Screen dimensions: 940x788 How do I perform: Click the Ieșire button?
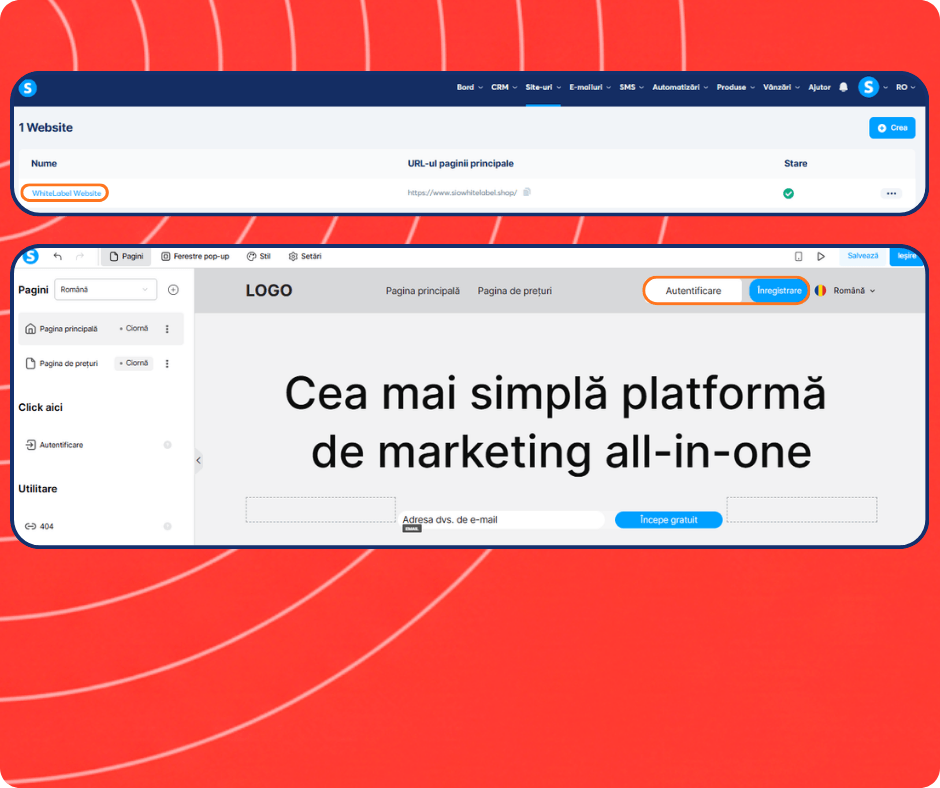906,256
